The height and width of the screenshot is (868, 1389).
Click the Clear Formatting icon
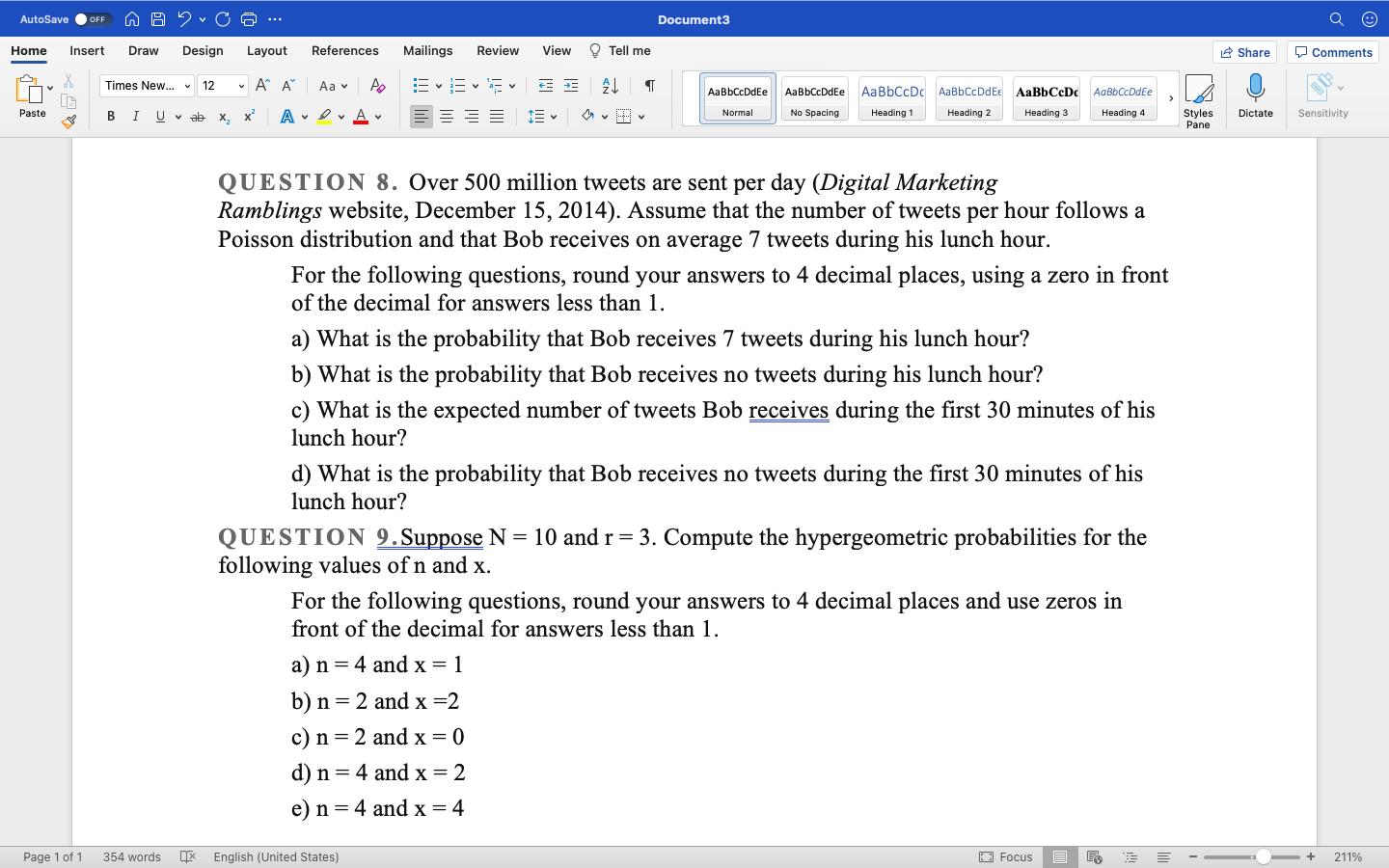(377, 86)
